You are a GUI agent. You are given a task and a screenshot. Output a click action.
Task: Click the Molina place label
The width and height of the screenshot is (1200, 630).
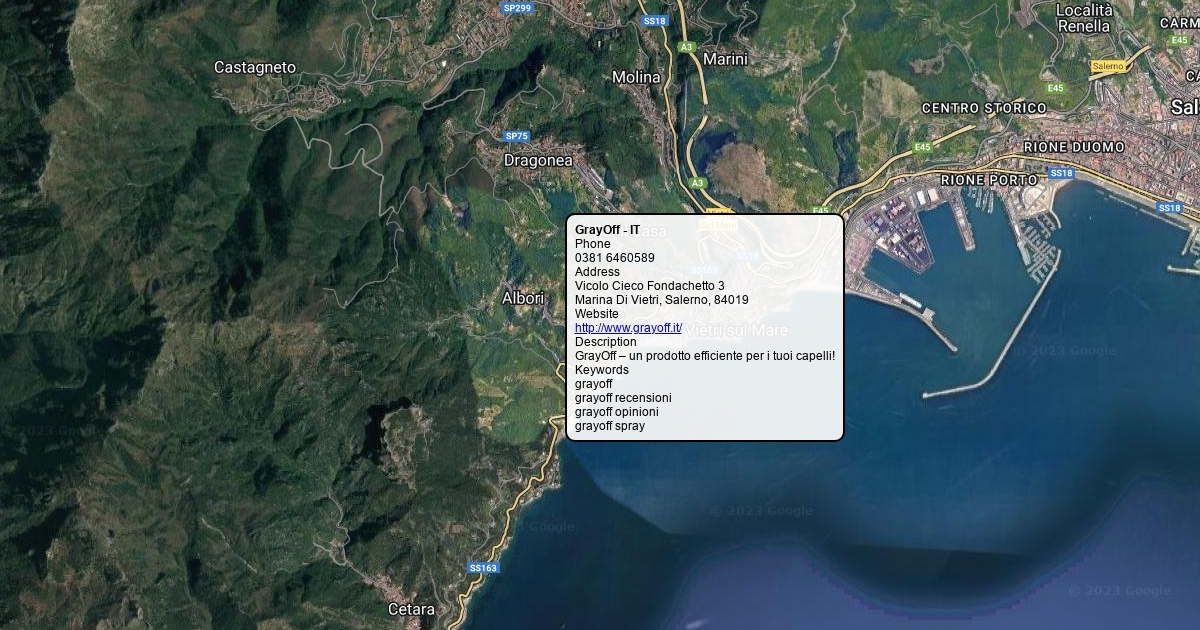tap(636, 77)
